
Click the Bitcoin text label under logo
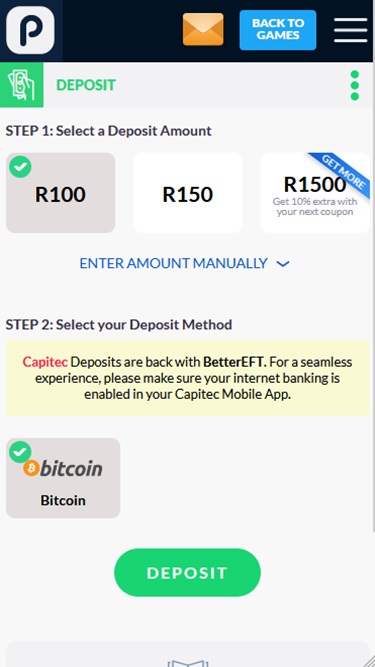63,500
